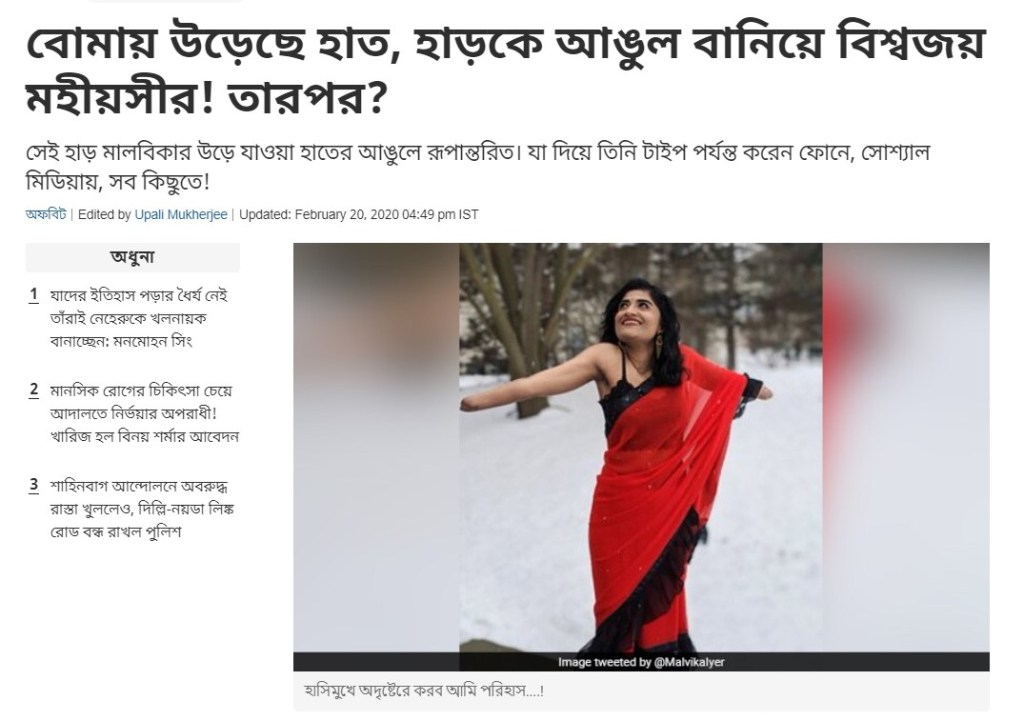Screen dimensions: 1024x721
Task: Open the অফবিট category link
Action: (46, 214)
